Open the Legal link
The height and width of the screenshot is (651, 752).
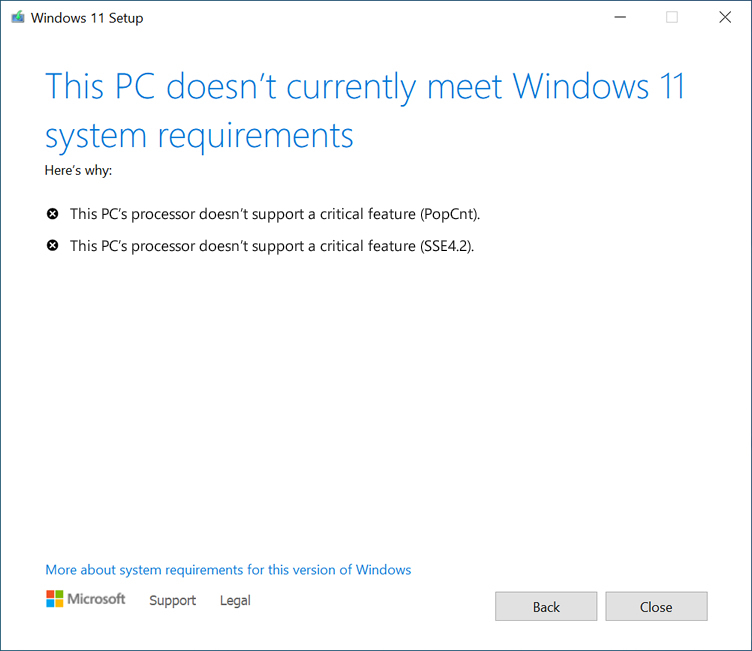(235, 600)
